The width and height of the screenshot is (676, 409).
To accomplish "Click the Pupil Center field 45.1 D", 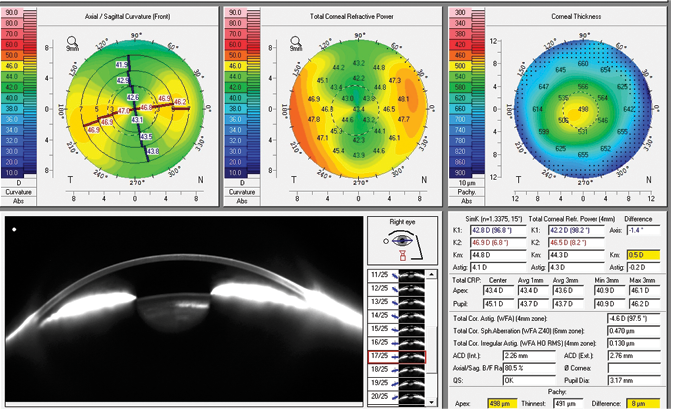I will point(499,304).
